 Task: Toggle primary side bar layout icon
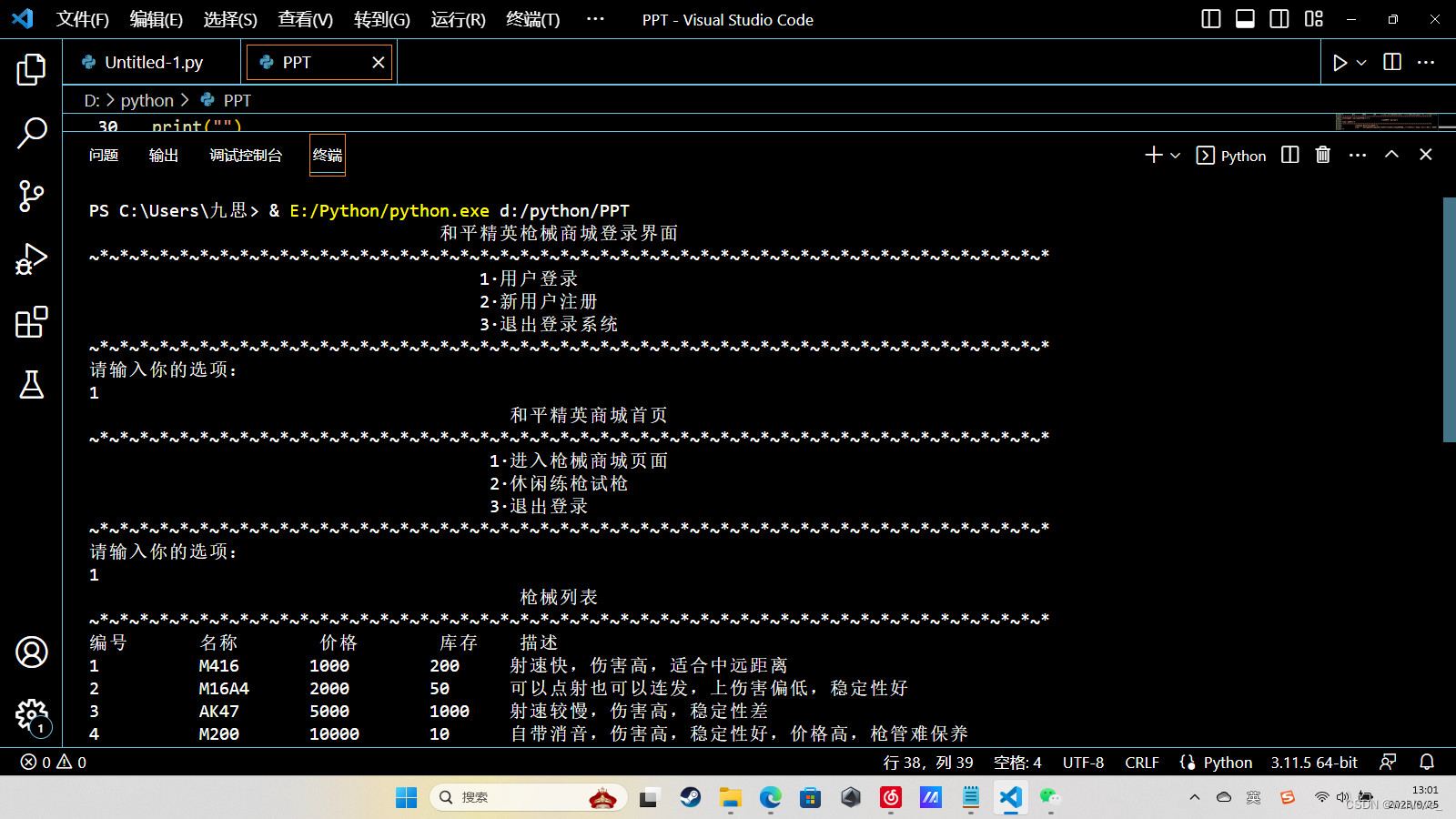pos(1211,19)
